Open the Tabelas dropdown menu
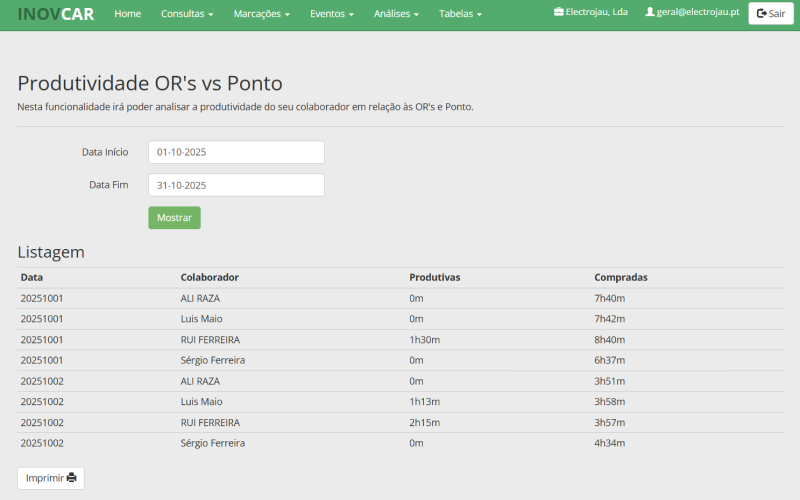800x500 pixels. tap(460, 14)
